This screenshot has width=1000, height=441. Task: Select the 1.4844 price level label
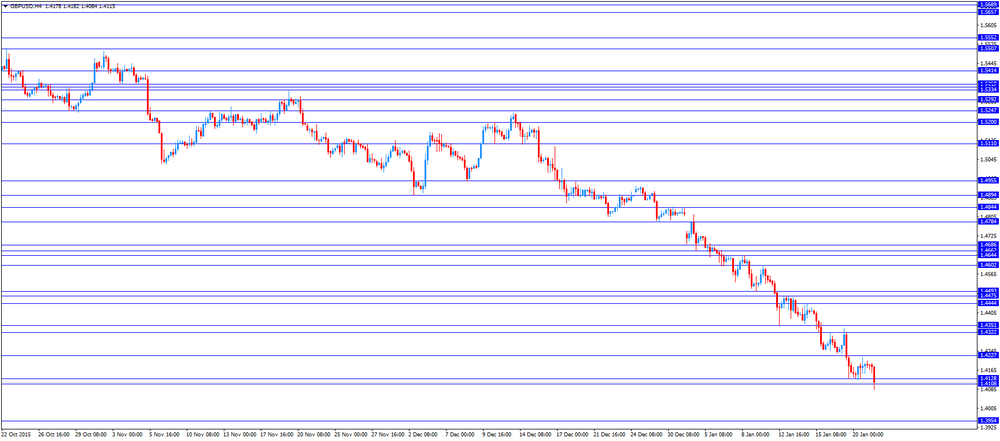pos(987,207)
